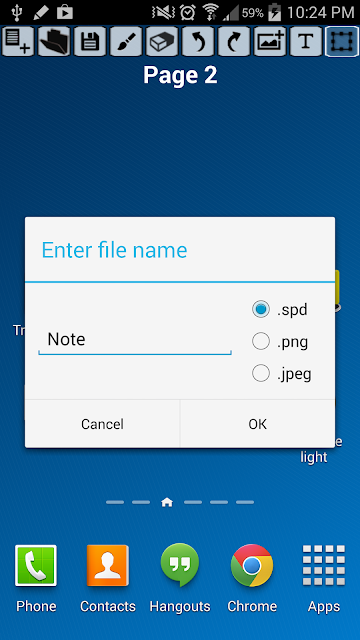Redo the last action

(234, 41)
